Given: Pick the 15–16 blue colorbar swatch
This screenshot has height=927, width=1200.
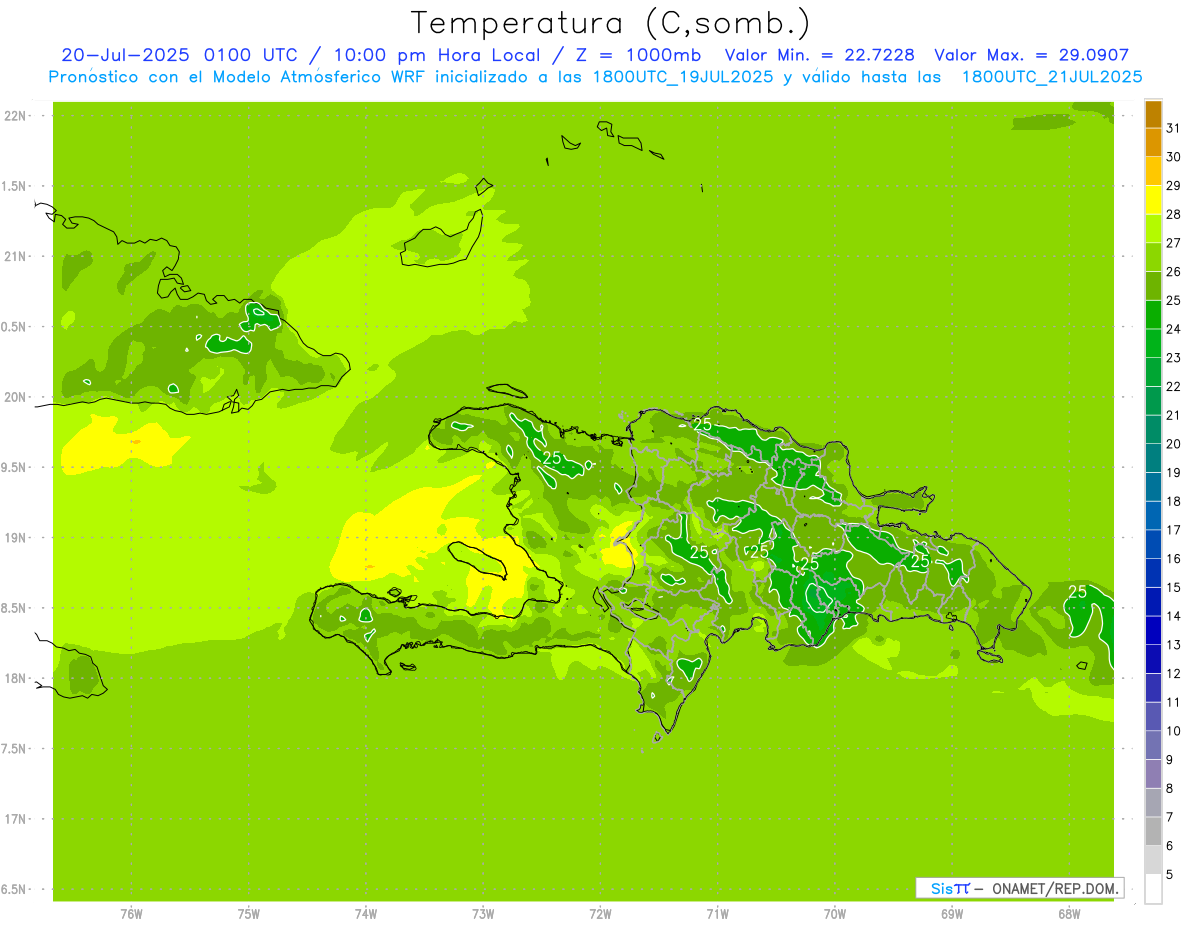Looking at the screenshot, I should [1153, 573].
